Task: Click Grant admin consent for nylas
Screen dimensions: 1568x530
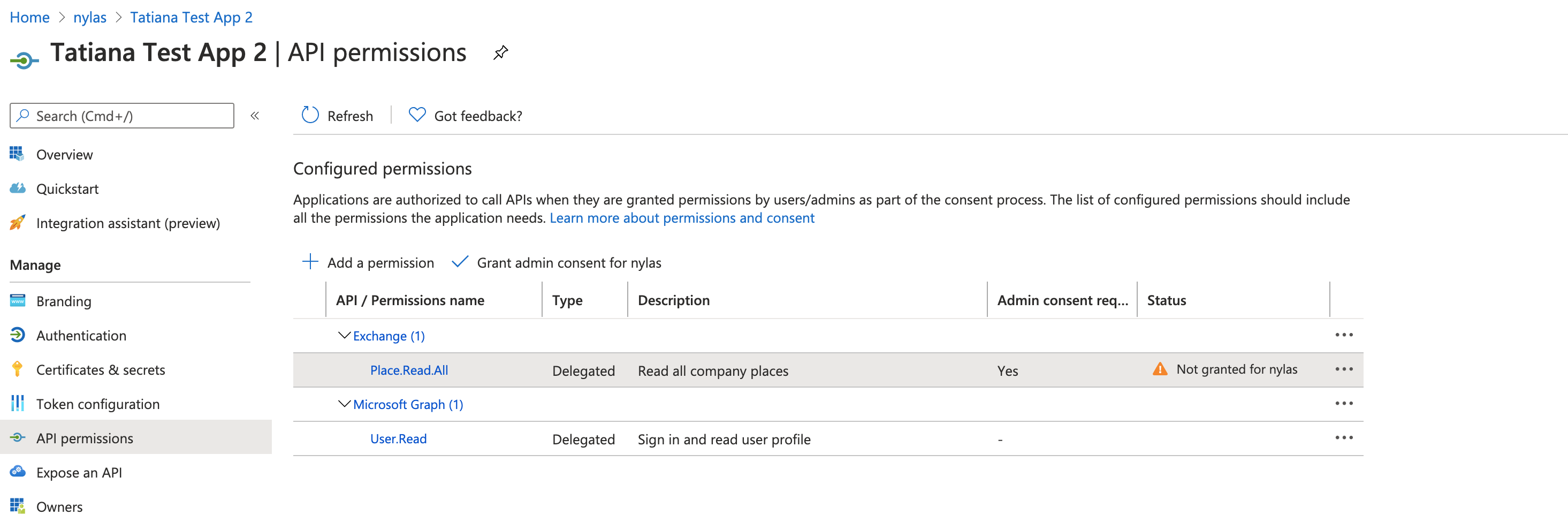Action: (569, 262)
